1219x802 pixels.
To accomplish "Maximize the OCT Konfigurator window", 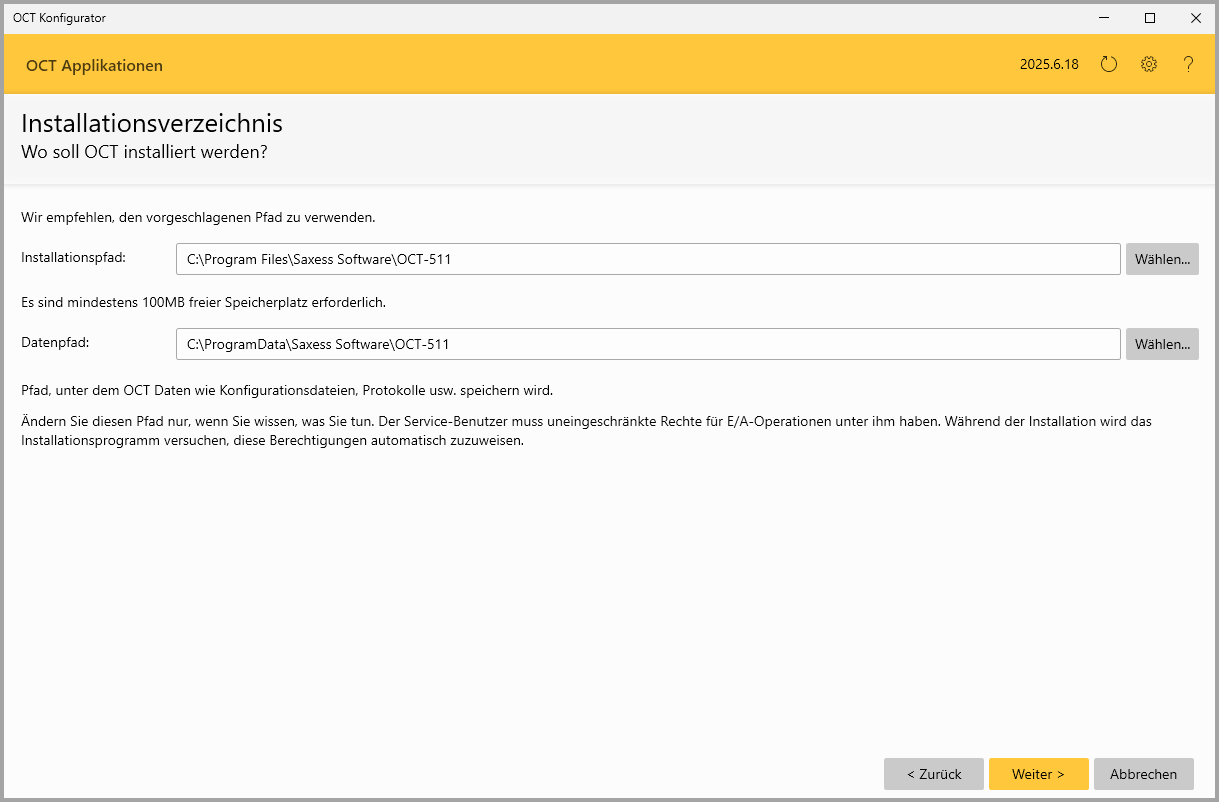I will (x=1150, y=18).
